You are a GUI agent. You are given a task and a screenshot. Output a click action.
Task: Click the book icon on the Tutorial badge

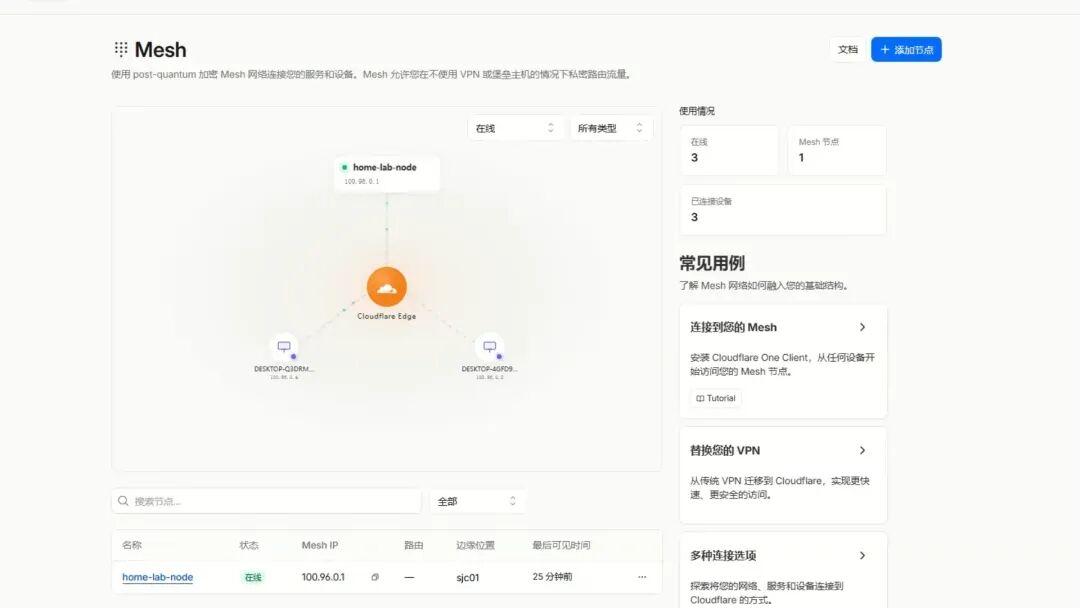[700, 398]
